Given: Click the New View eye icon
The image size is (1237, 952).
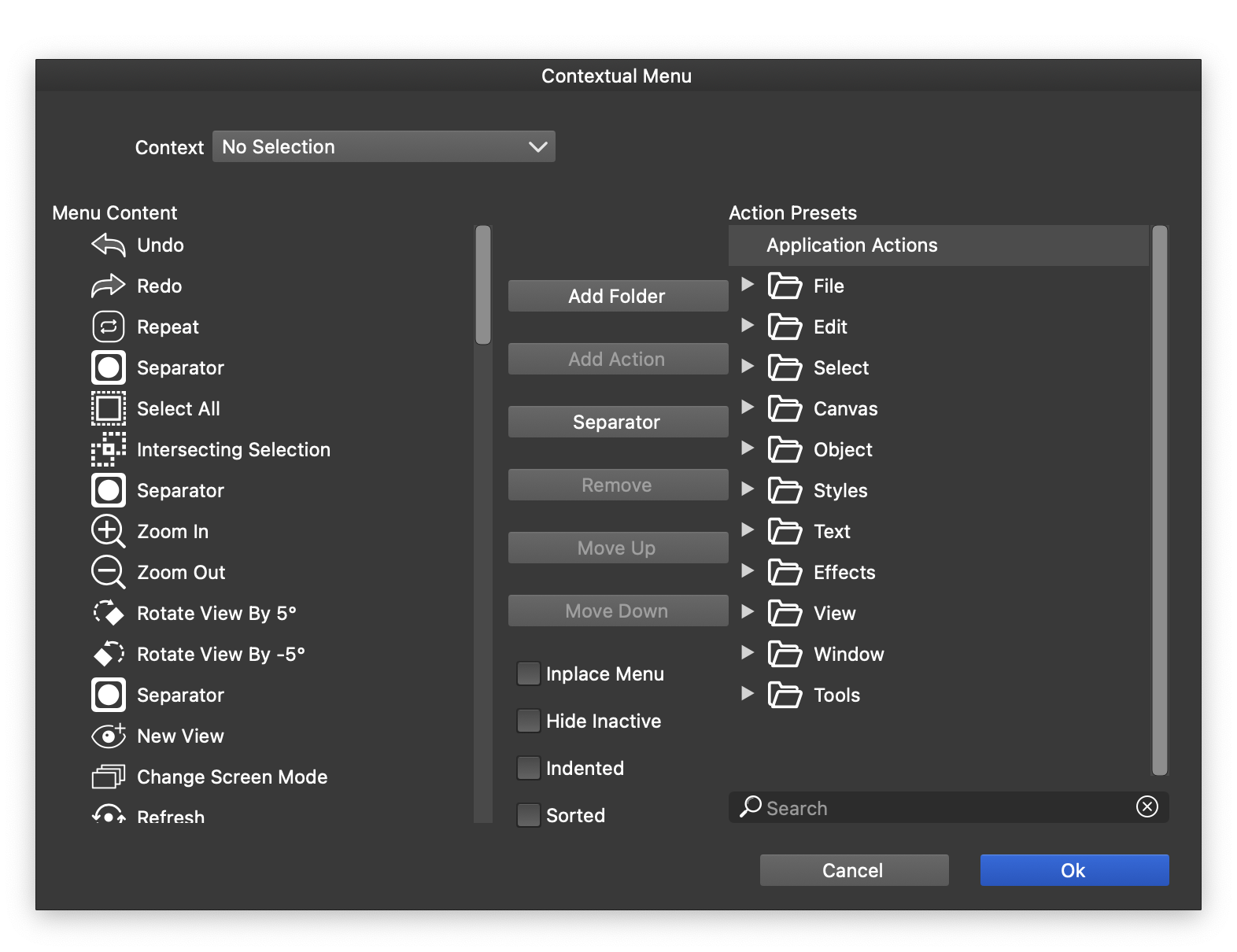Looking at the screenshot, I should 108,736.
